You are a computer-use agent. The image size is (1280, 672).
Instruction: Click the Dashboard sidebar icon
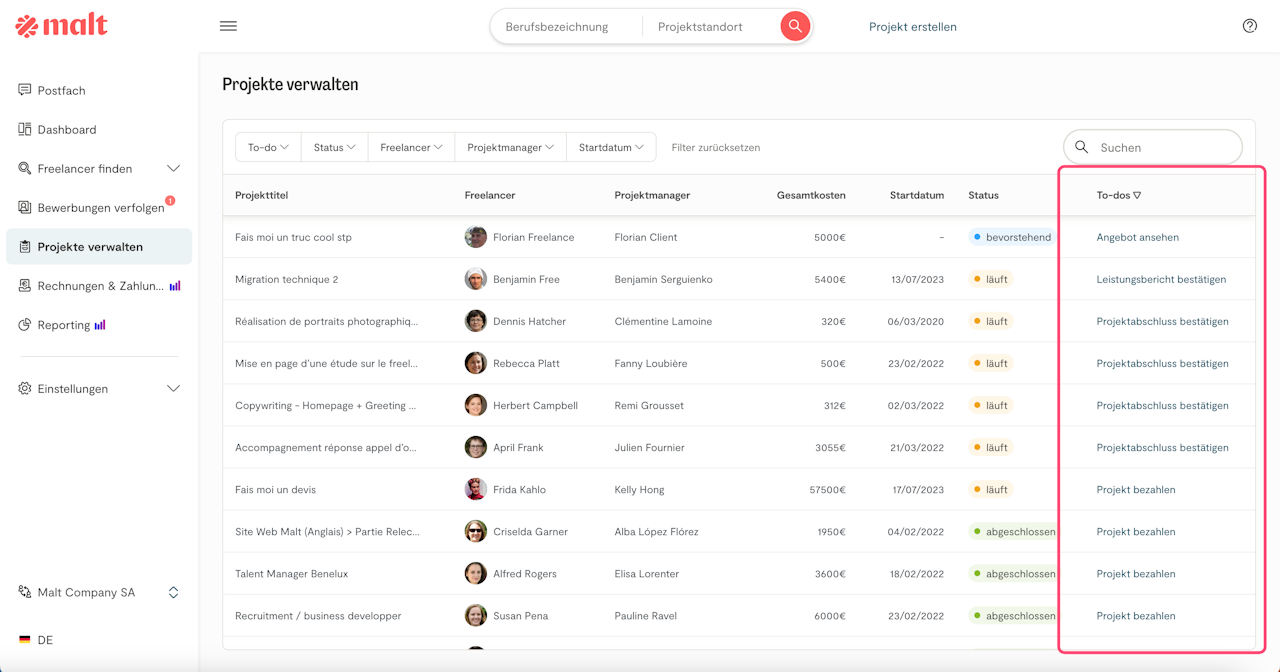click(x=25, y=129)
